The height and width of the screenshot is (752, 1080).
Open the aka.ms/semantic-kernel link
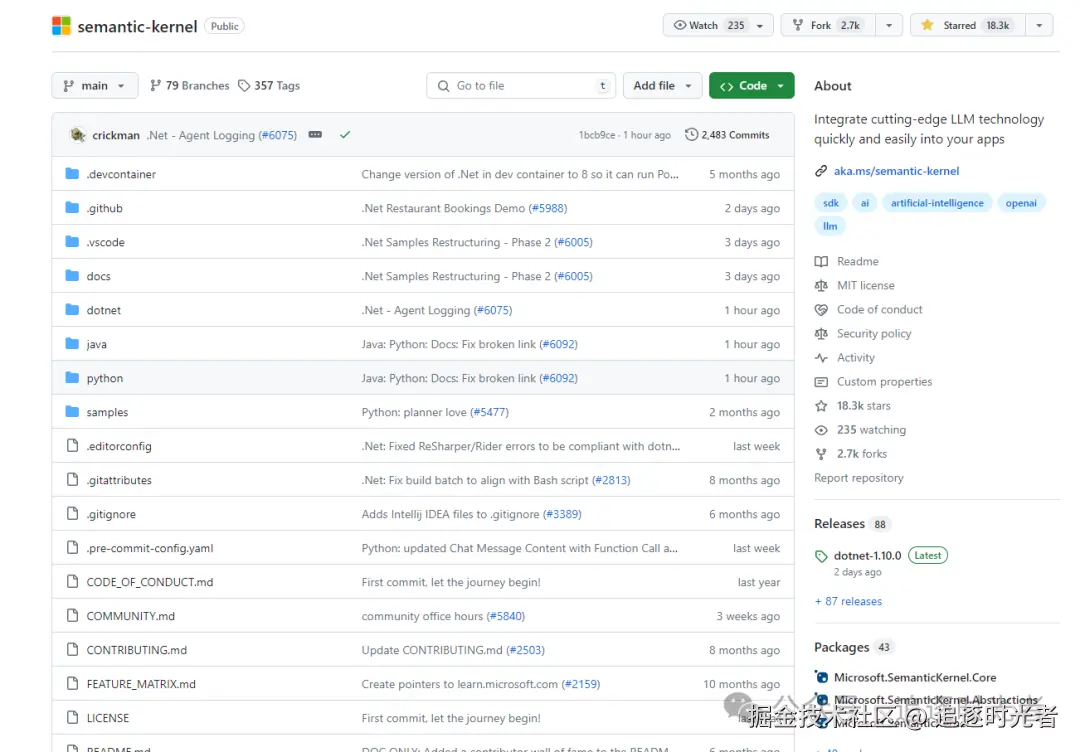[x=896, y=171]
